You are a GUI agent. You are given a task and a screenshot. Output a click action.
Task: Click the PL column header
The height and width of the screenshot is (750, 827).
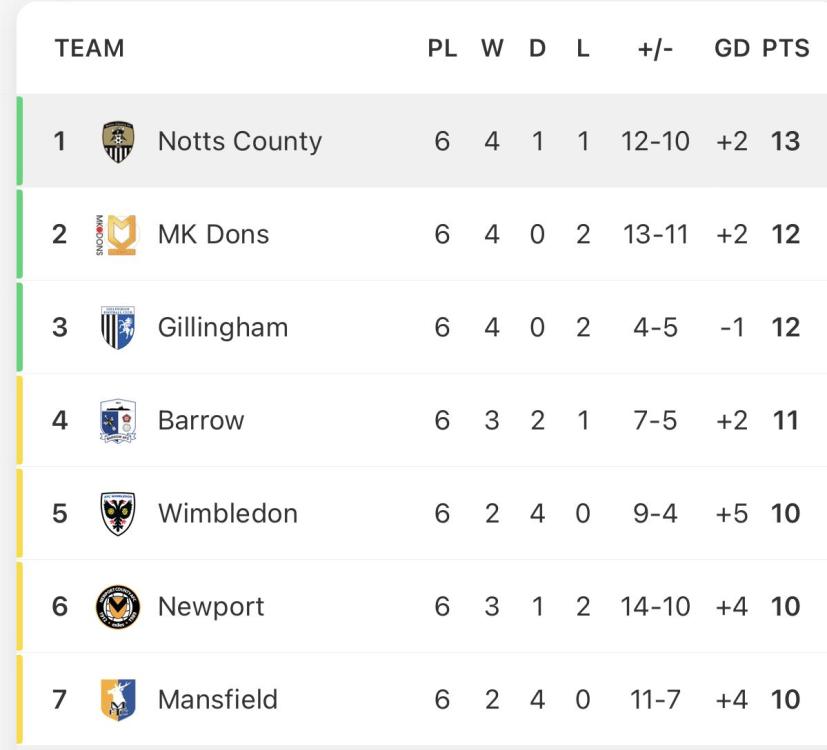tap(442, 48)
